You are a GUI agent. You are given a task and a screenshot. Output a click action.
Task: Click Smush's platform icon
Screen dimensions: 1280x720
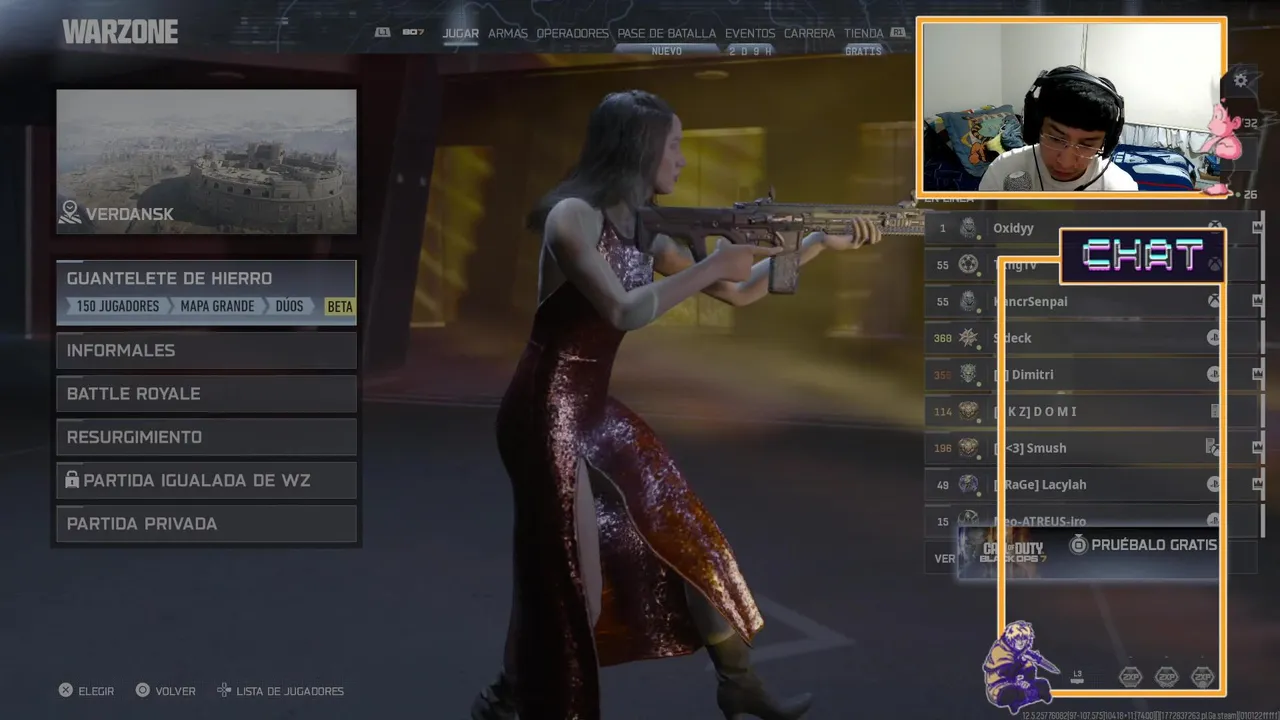tap(1214, 448)
